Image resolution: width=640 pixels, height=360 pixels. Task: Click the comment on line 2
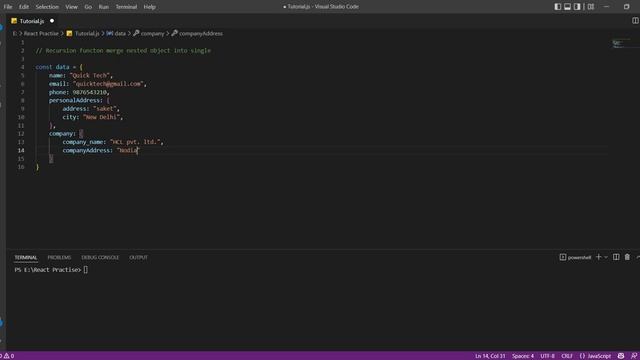(123, 51)
